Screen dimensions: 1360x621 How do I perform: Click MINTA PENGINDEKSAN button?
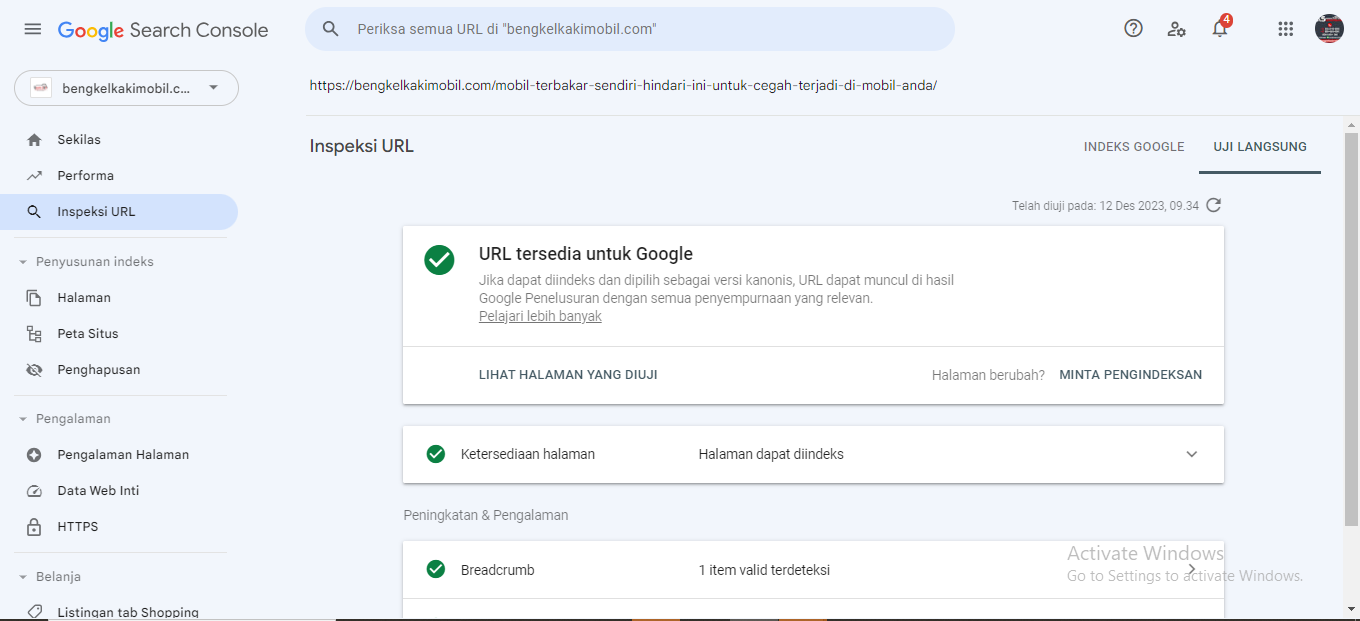click(x=1131, y=375)
